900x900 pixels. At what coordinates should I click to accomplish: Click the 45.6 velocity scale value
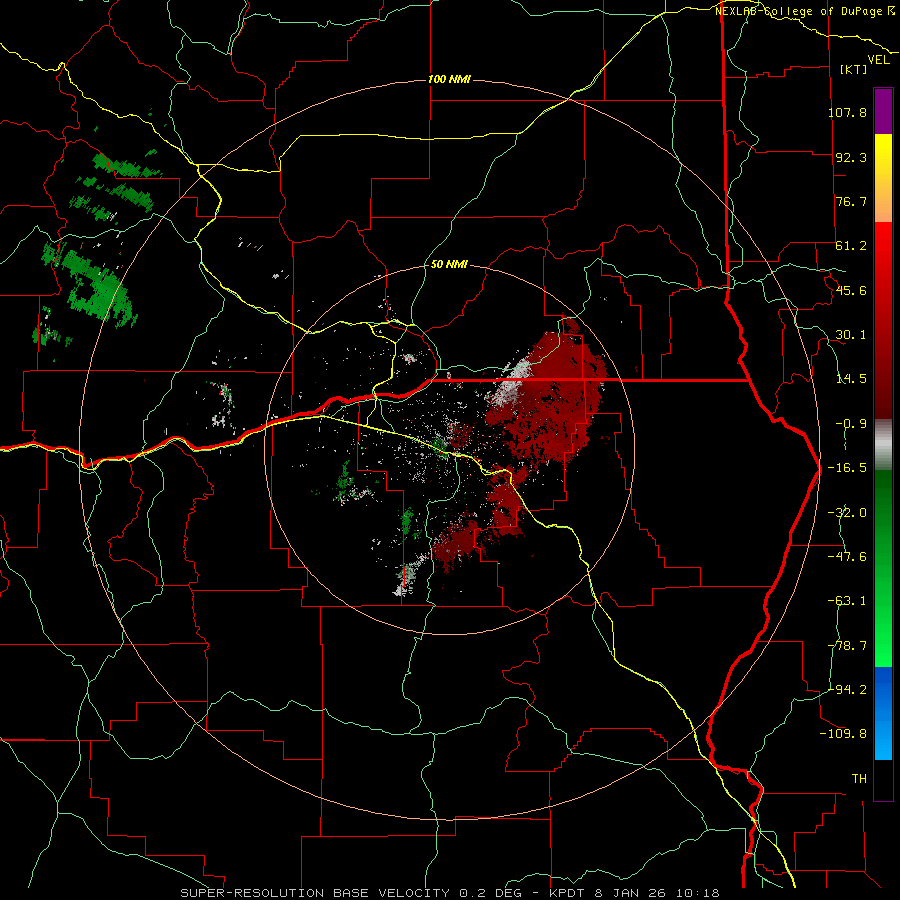tap(851, 290)
